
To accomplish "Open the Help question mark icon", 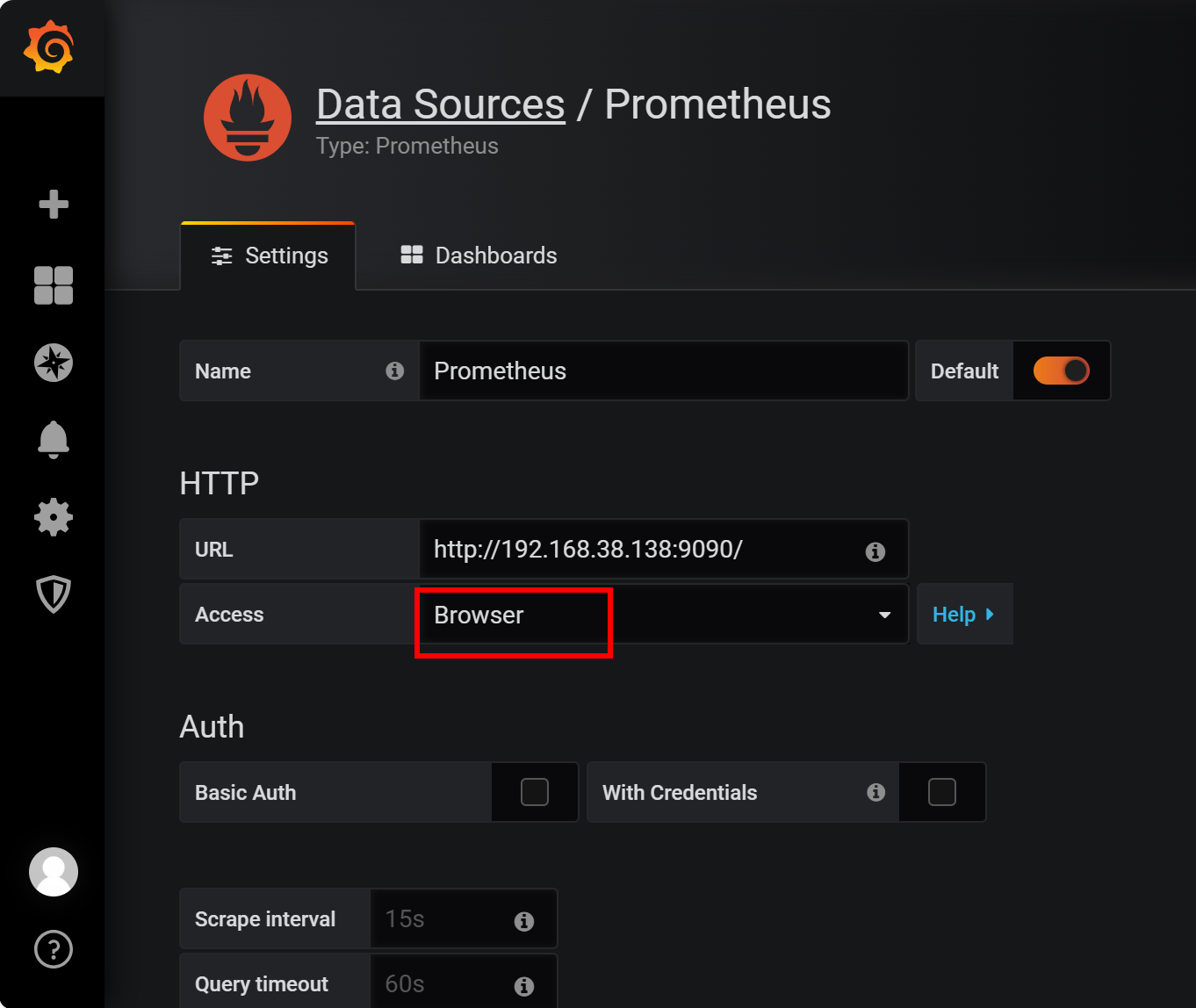I will 54,949.
